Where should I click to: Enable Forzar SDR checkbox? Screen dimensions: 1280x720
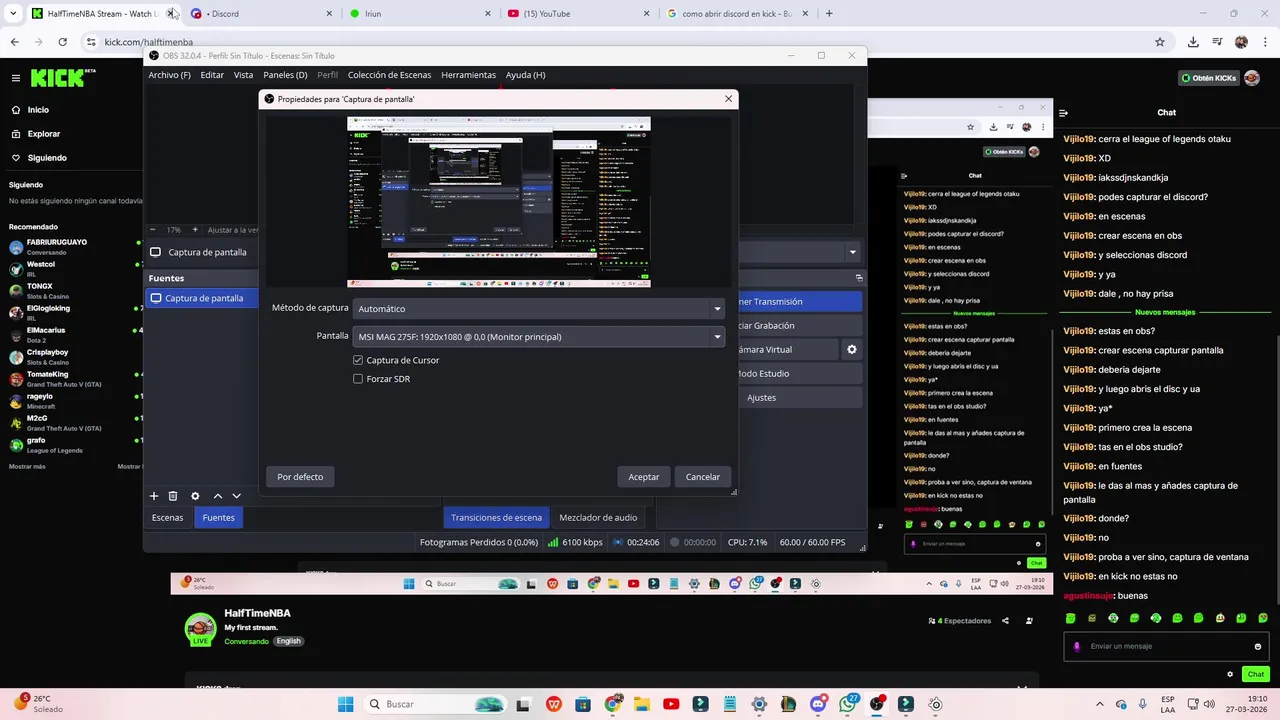[358, 379]
